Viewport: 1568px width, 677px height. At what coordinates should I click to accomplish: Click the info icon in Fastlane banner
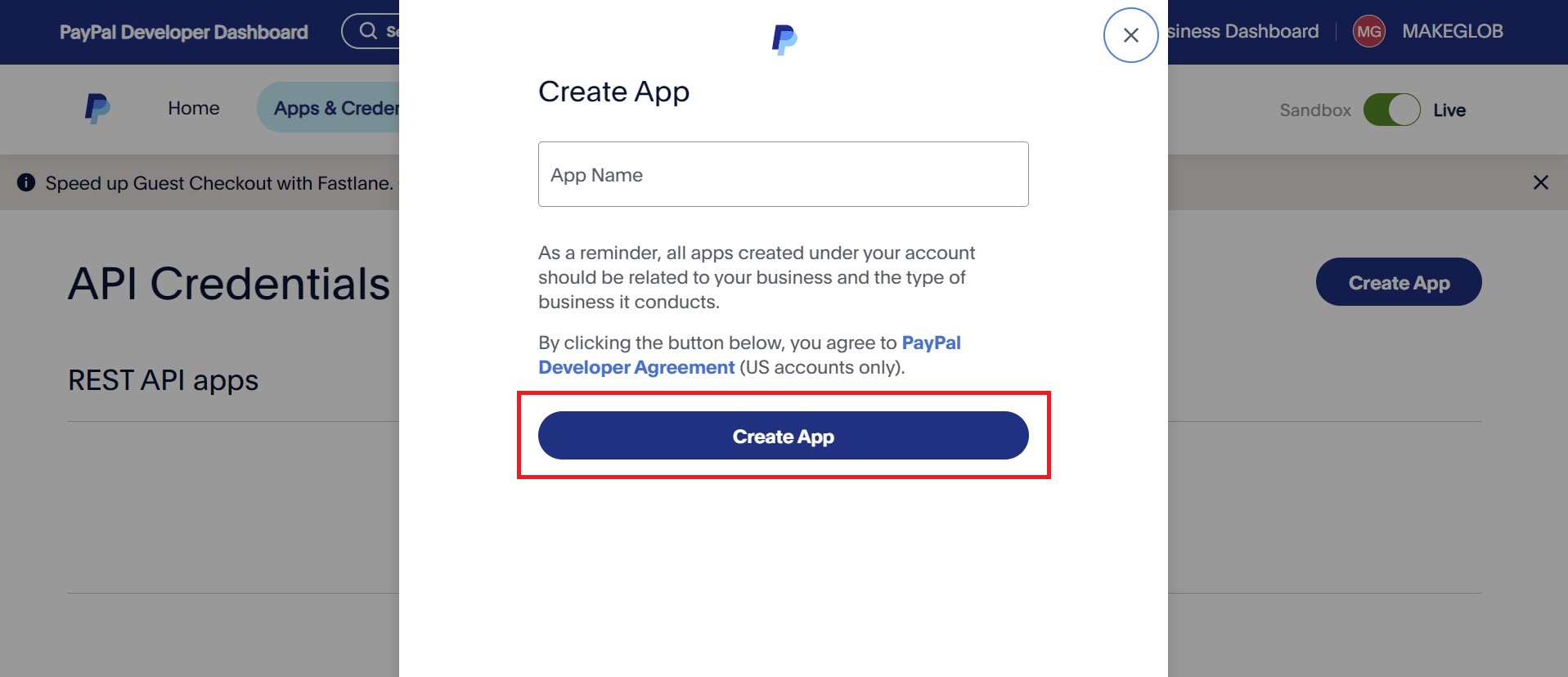(x=26, y=182)
